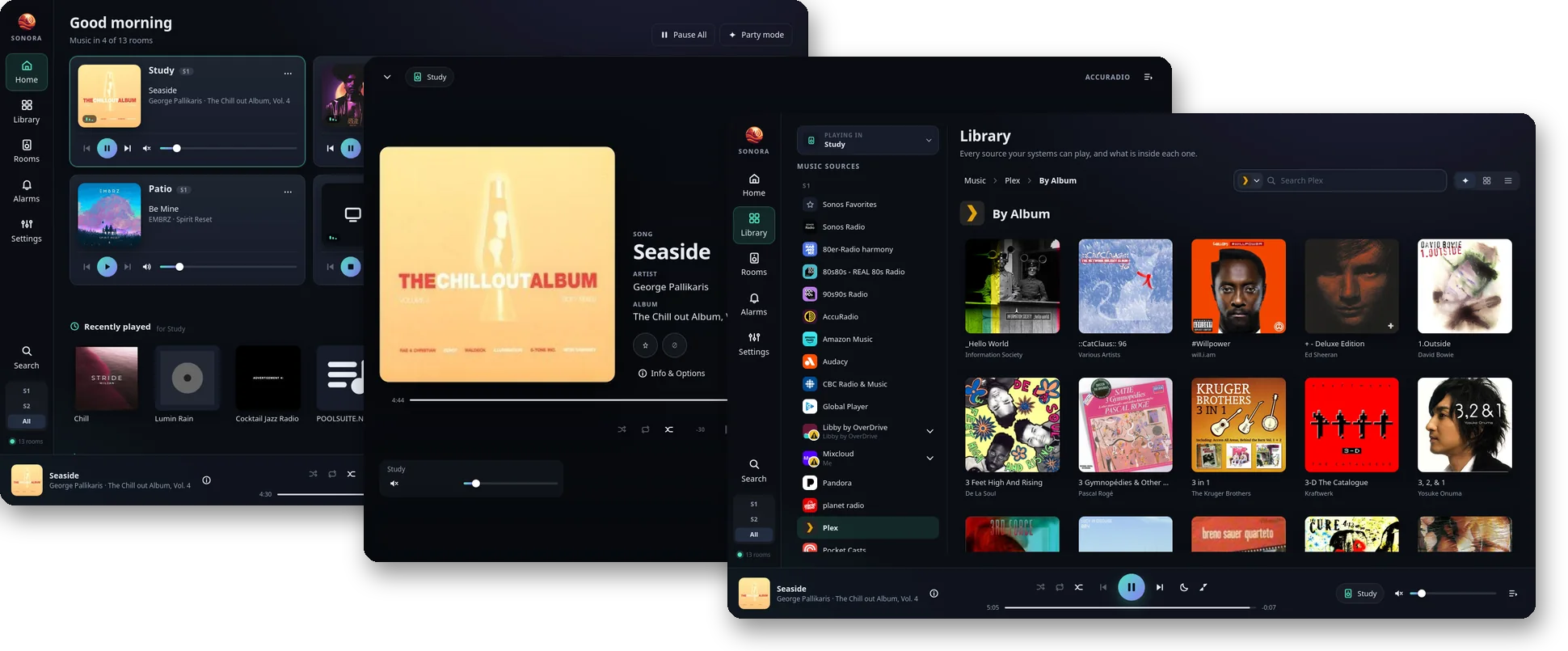
Task: Open Search in the Library window sidebar
Action: [753, 471]
